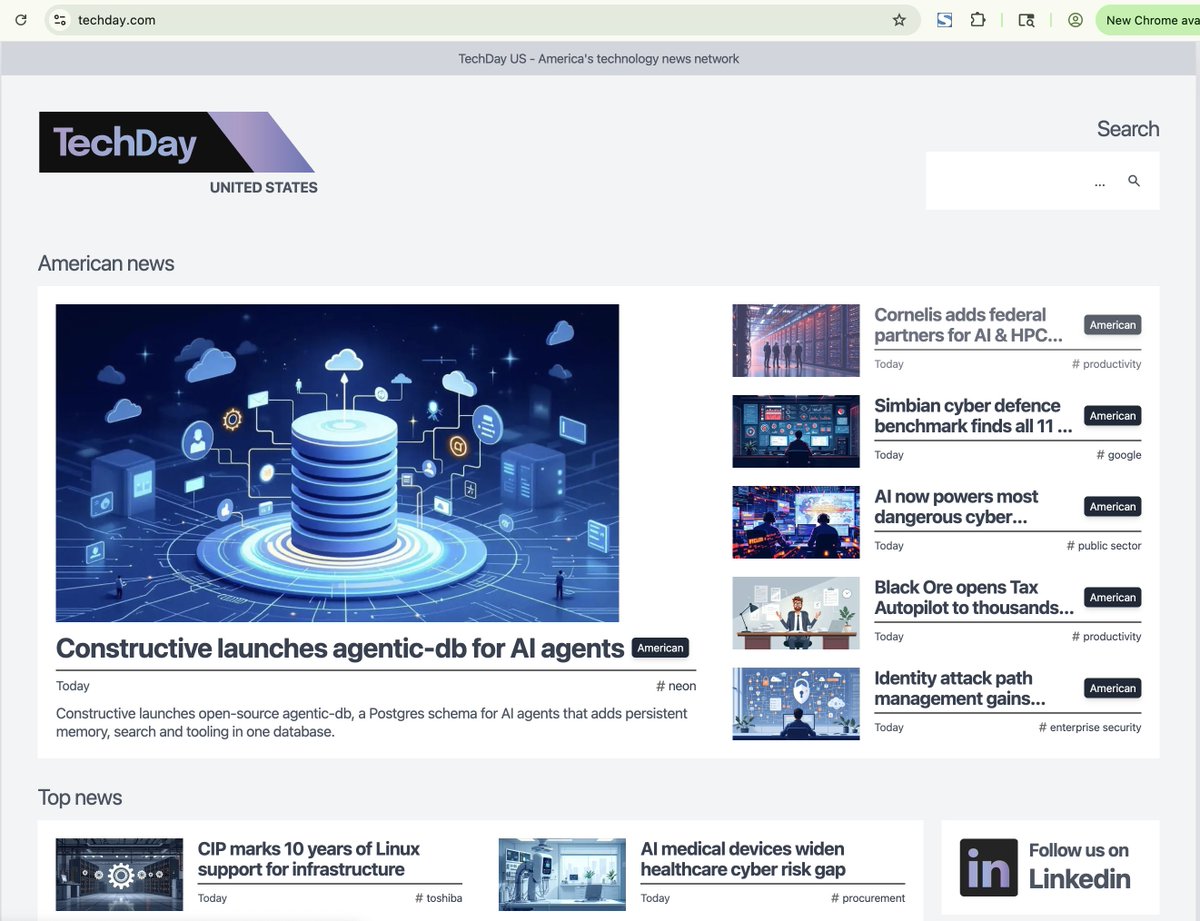Open the # enterprise security tag
Screen dimensions: 1200x921
[1089, 728]
